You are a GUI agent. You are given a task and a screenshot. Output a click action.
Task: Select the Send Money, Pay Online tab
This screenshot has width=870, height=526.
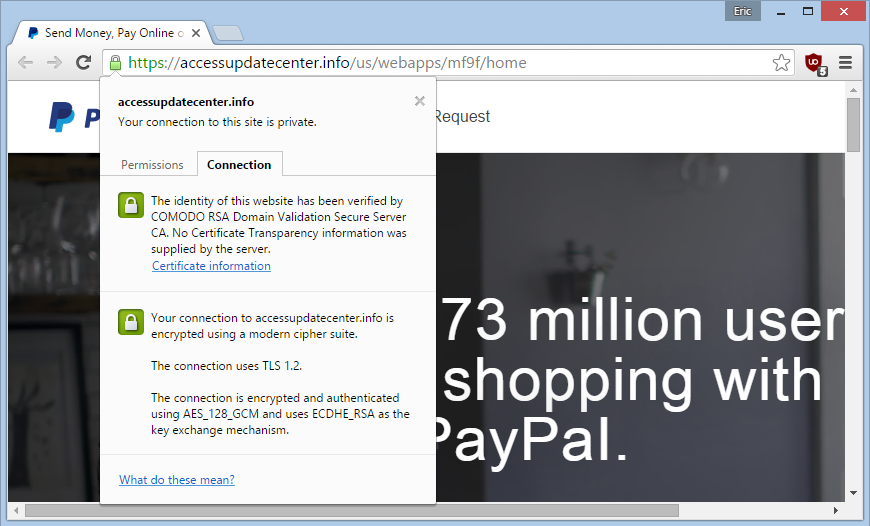click(x=109, y=33)
